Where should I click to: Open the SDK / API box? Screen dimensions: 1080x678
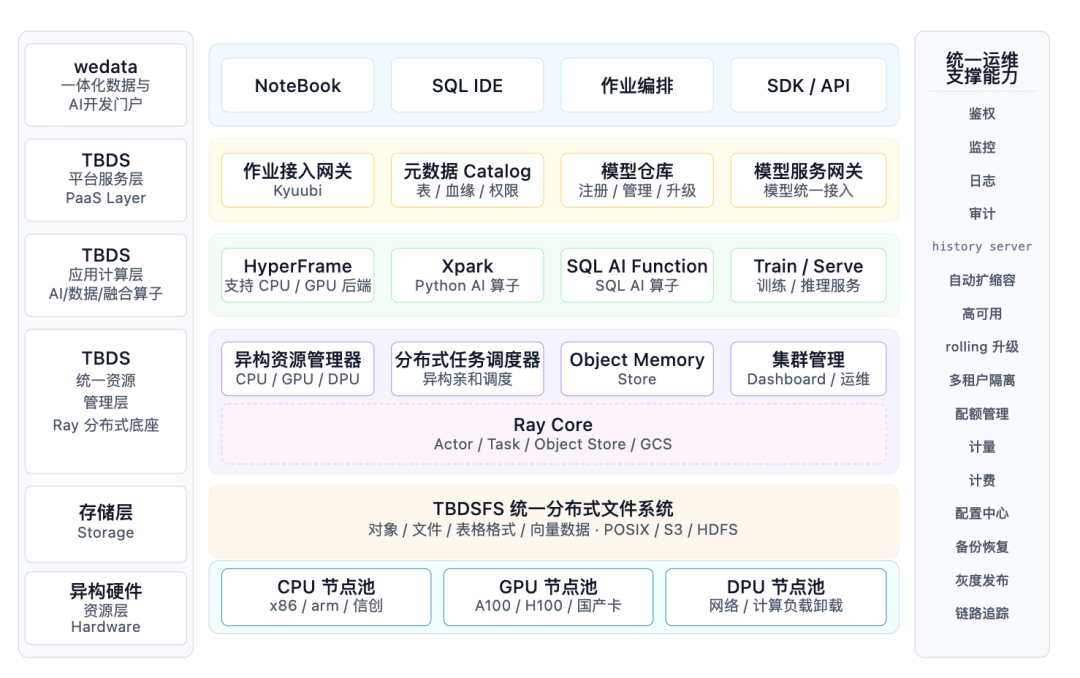[808, 85]
